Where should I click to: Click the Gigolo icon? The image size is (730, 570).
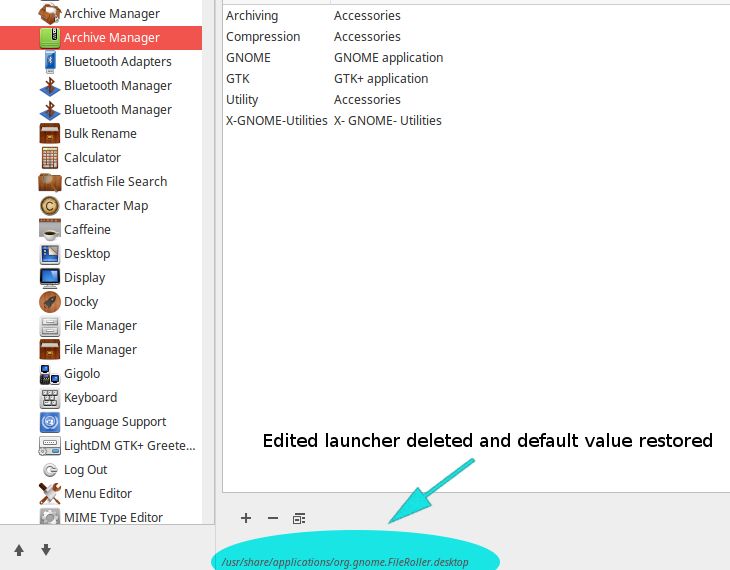pos(50,374)
